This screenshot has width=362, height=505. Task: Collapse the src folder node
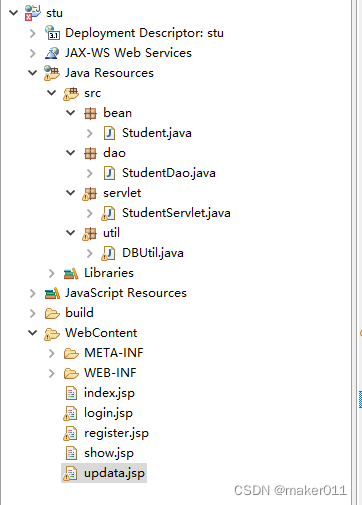tap(52, 93)
